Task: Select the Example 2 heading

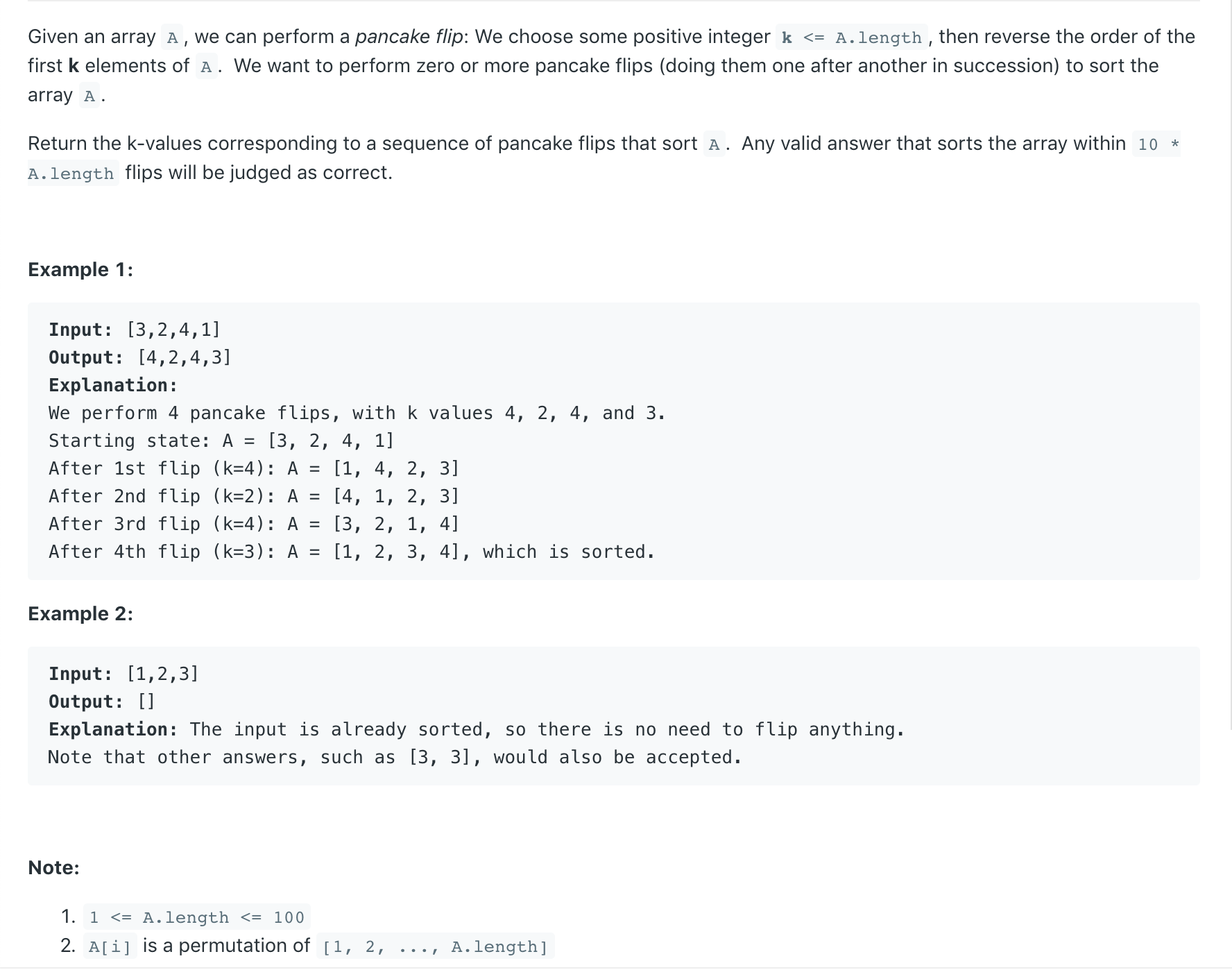Action: pyautogui.click(x=80, y=613)
